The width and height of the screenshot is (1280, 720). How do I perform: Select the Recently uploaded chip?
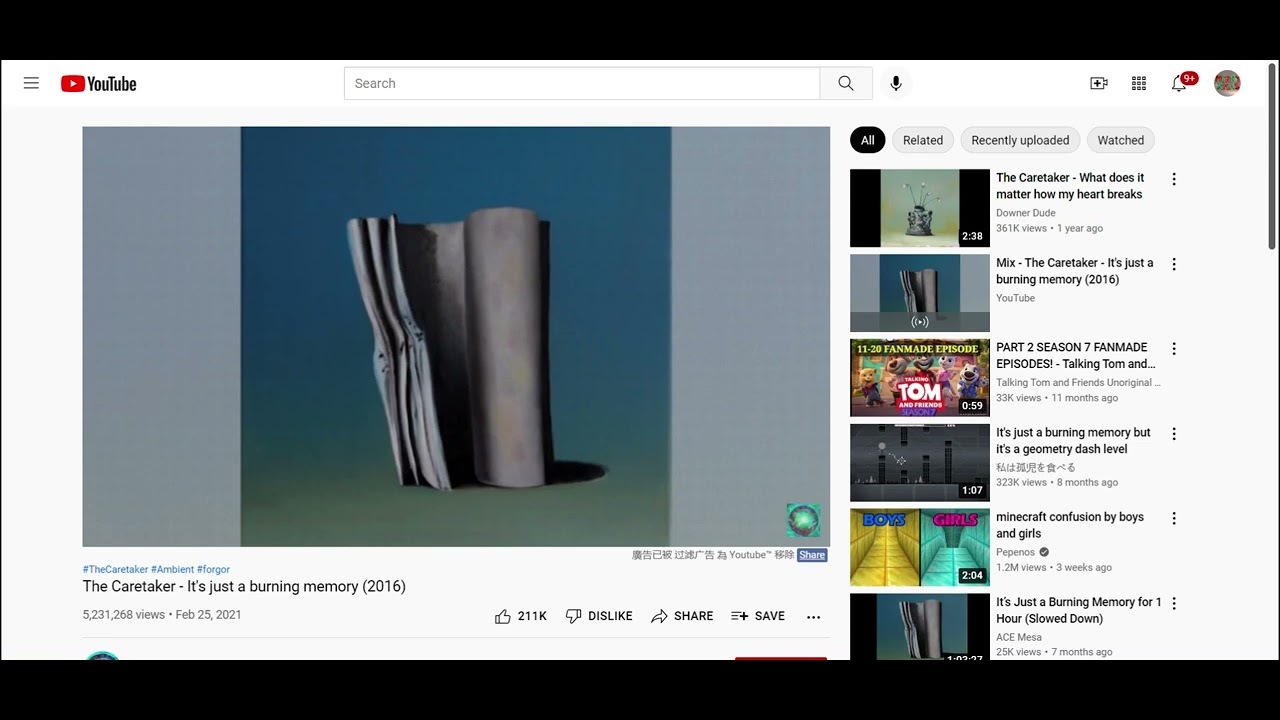tap(1020, 140)
